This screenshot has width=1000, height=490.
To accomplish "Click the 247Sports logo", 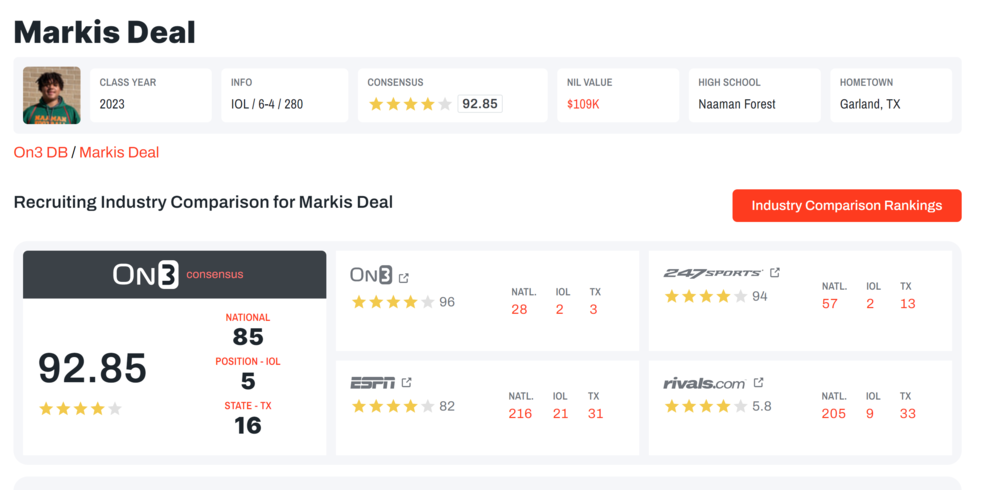I will tap(713, 273).
